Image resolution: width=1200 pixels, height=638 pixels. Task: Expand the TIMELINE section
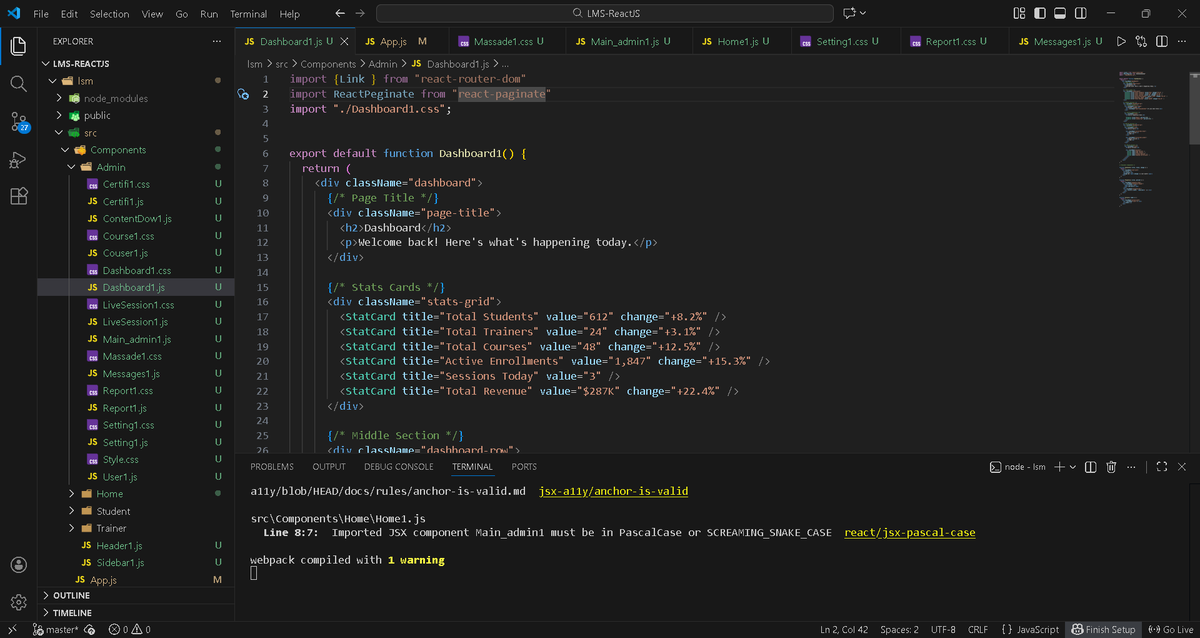click(x=72, y=612)
